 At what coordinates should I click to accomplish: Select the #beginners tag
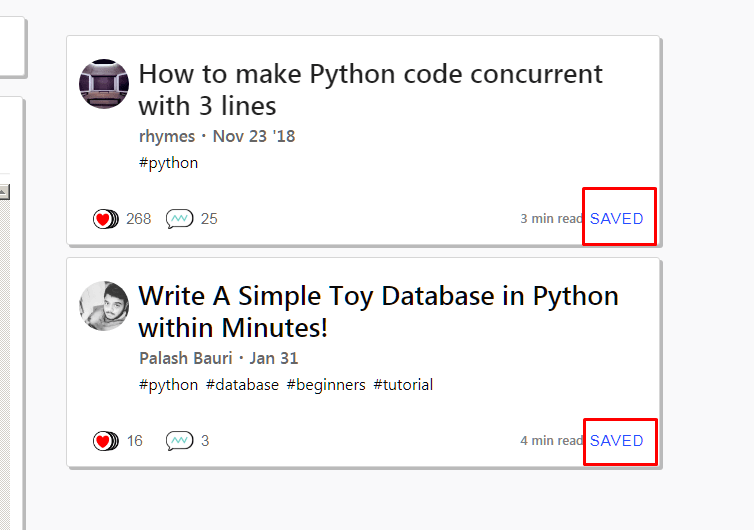coord(326,385)
